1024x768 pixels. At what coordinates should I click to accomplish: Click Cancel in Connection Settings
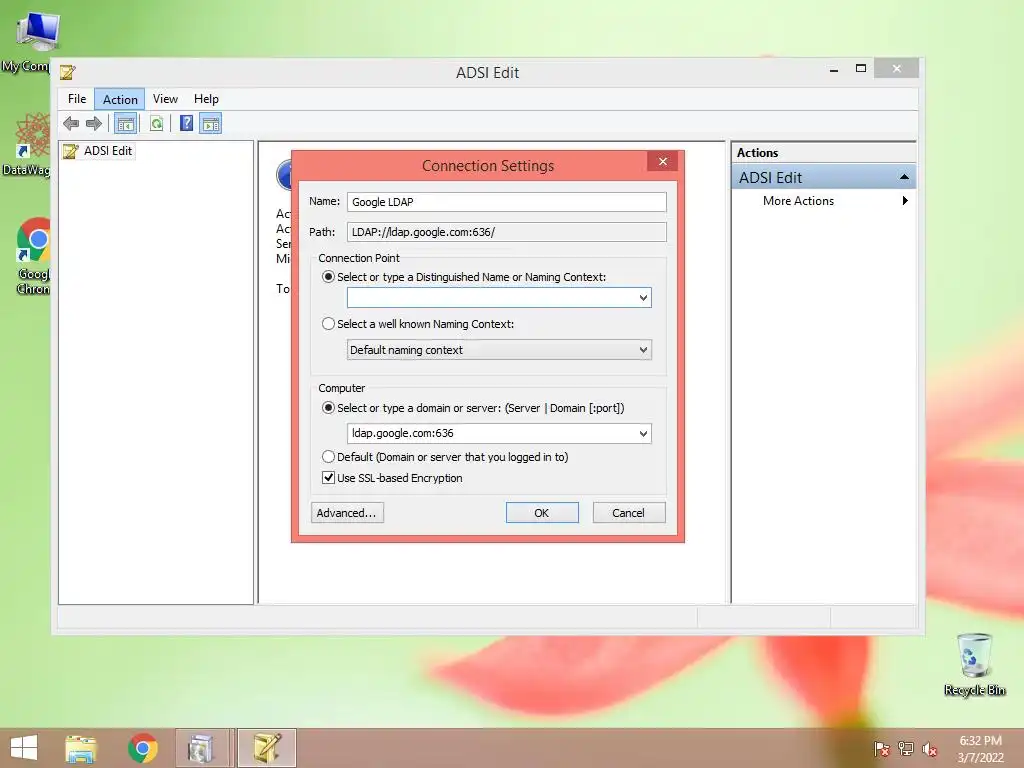(629, 513)
